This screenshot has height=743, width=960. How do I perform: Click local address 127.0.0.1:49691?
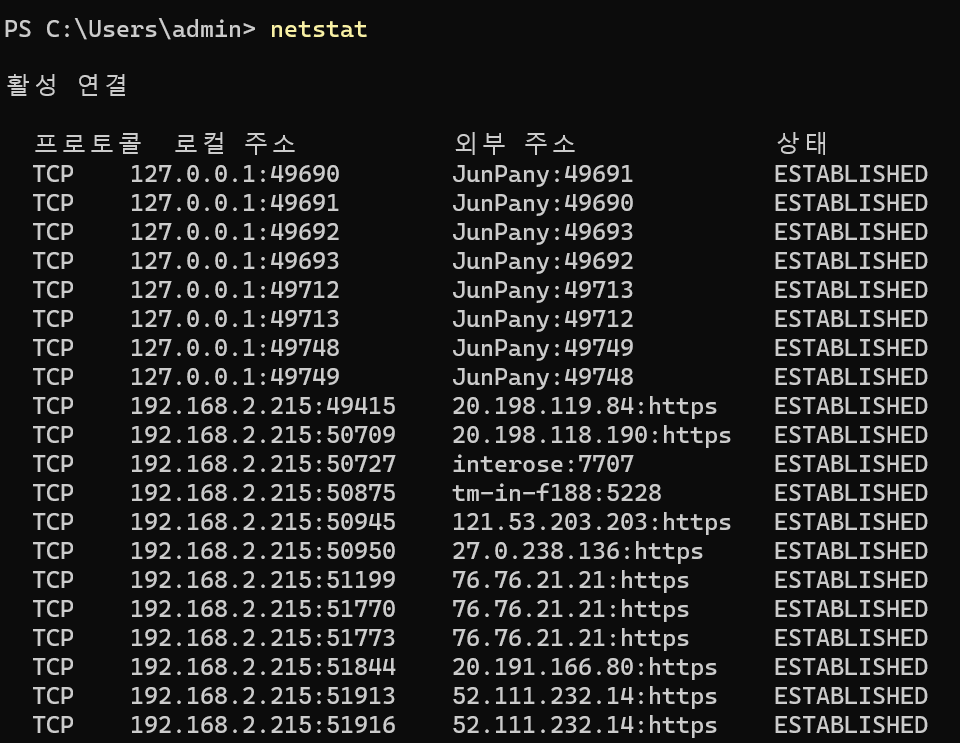(x=234, y=203)
